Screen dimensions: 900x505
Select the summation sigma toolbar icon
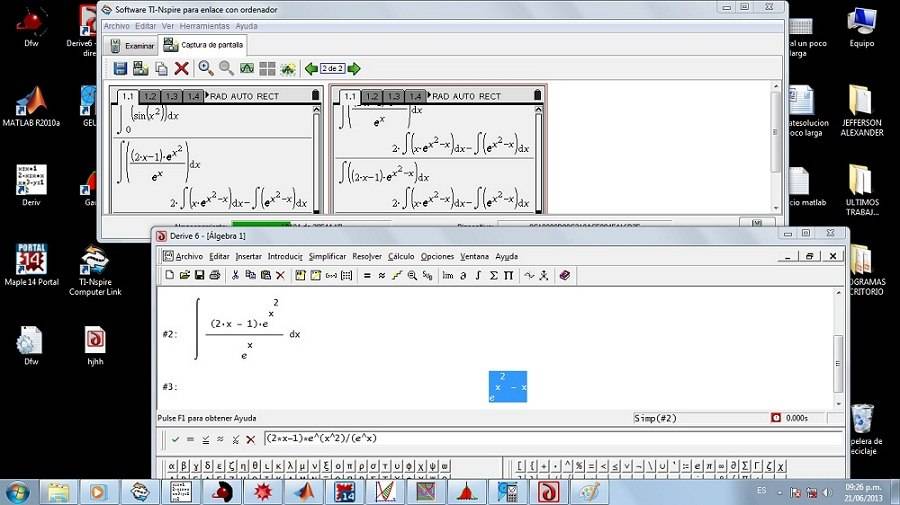coord(493,275)
